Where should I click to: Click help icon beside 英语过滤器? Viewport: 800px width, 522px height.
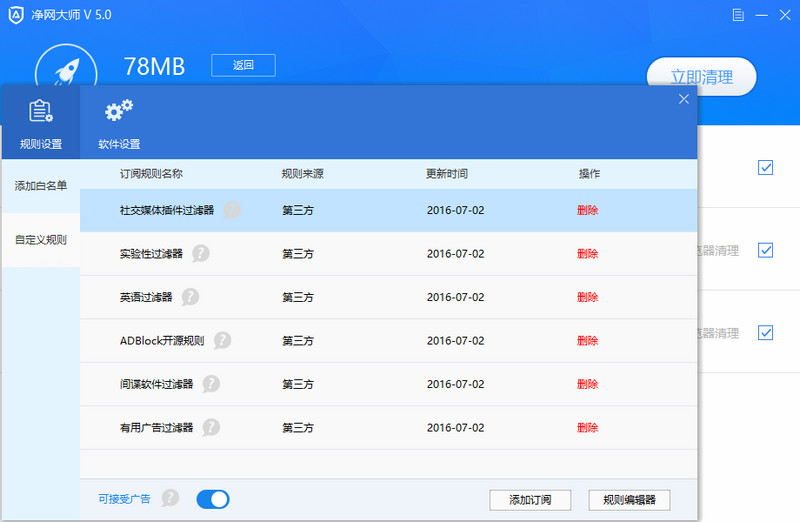(x=190, y=297)
